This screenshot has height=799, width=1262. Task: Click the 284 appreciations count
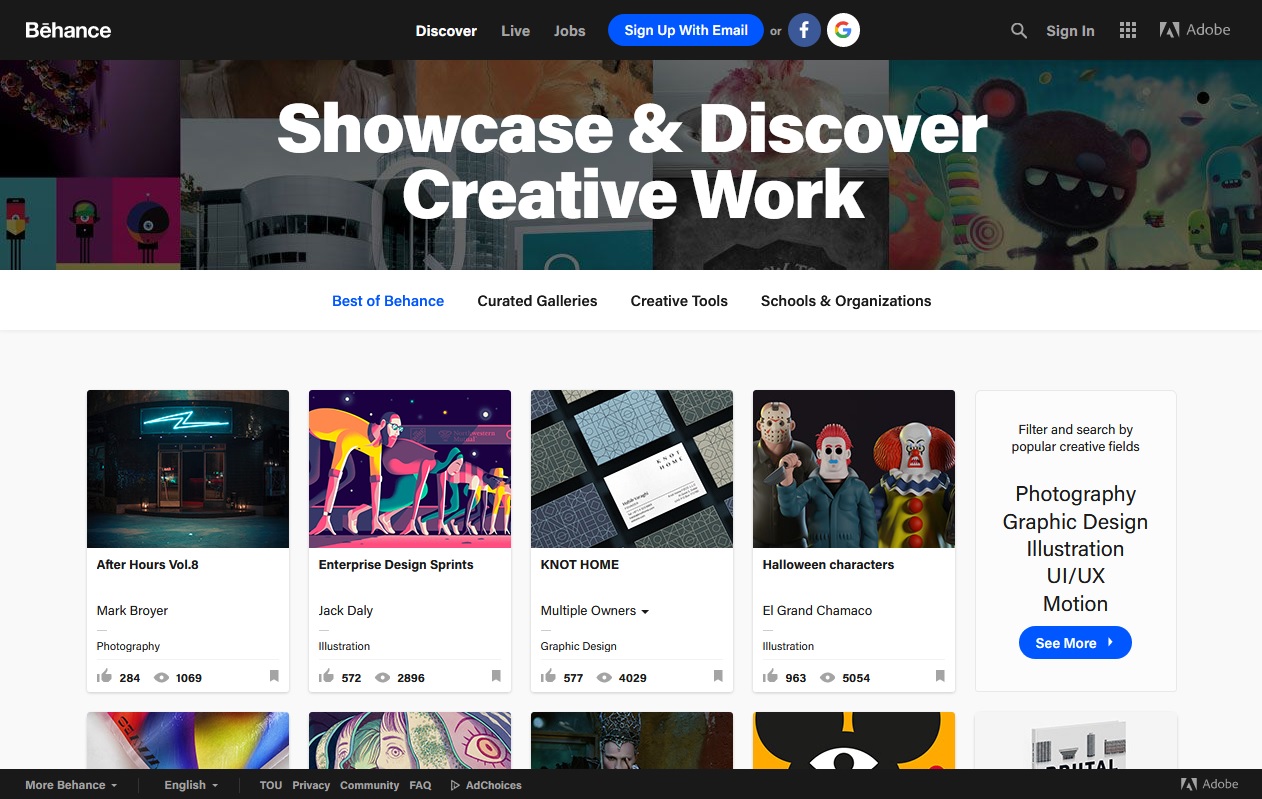click(x=130, y=678)
